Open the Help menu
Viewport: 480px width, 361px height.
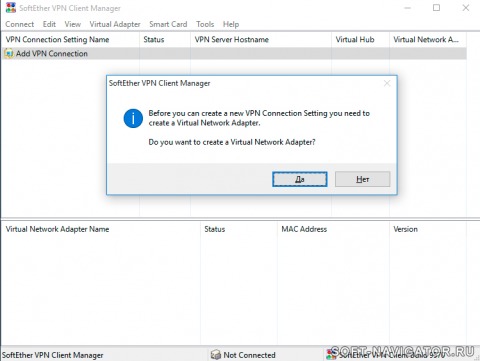pos(231,24)
